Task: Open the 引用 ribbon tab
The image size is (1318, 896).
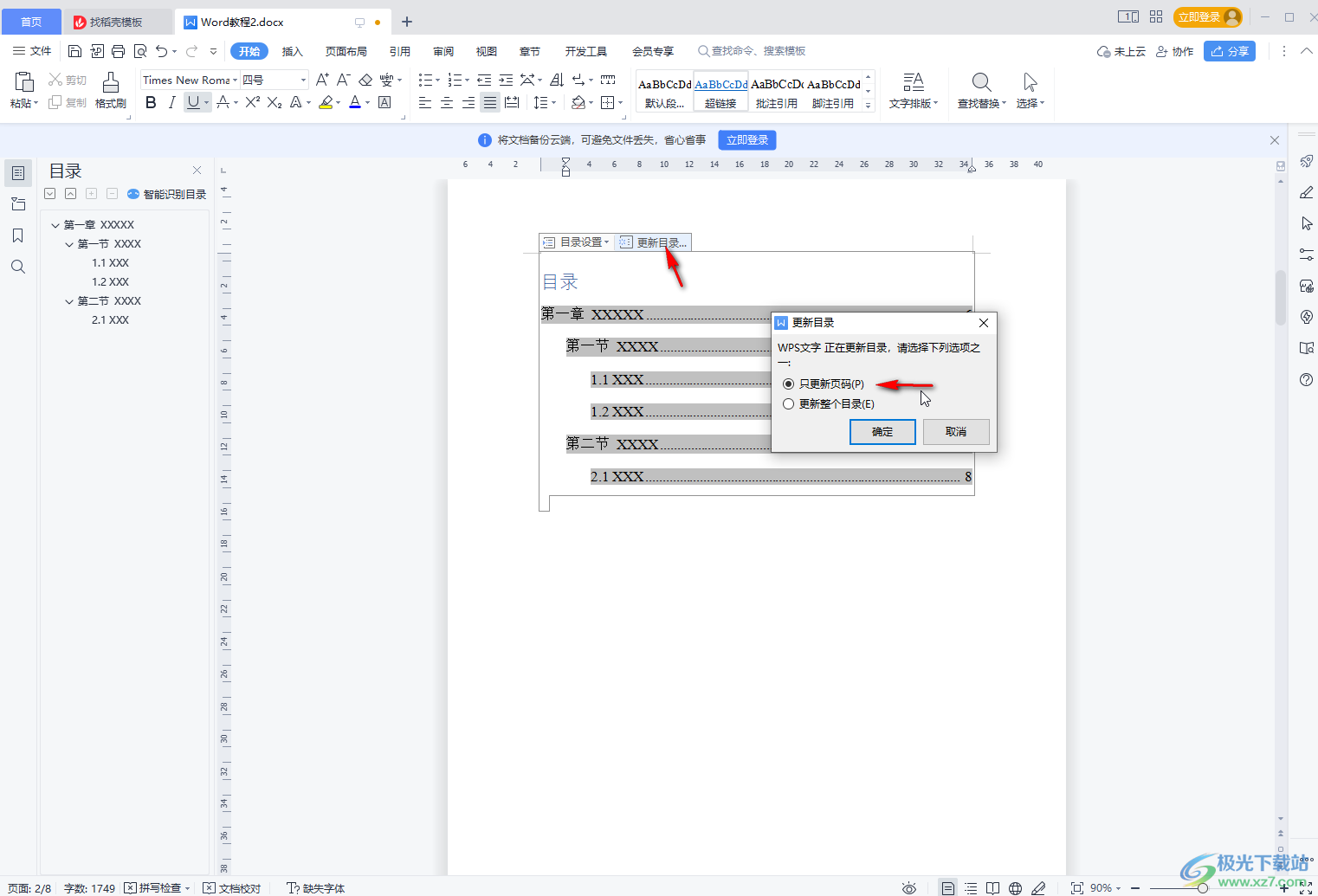Action: click(400, 51)
